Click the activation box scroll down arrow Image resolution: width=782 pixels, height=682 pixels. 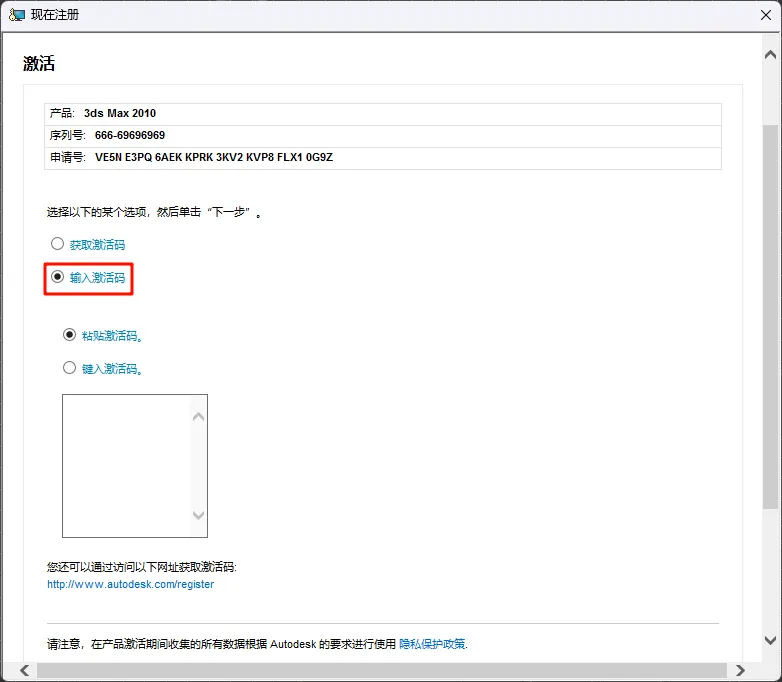pos(198,515)
